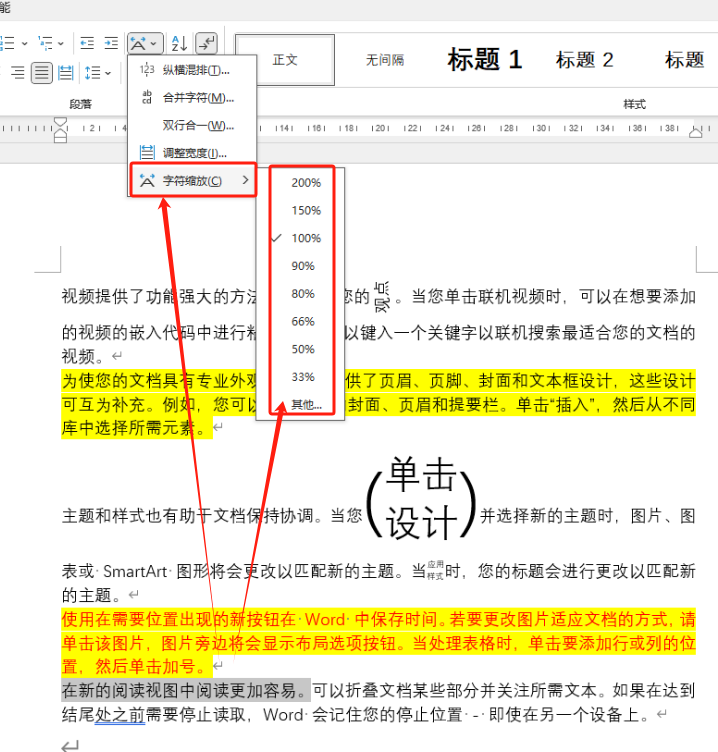Align the paragraph to the right
Screen dimensions: 718x752
[x=18, y=73]
